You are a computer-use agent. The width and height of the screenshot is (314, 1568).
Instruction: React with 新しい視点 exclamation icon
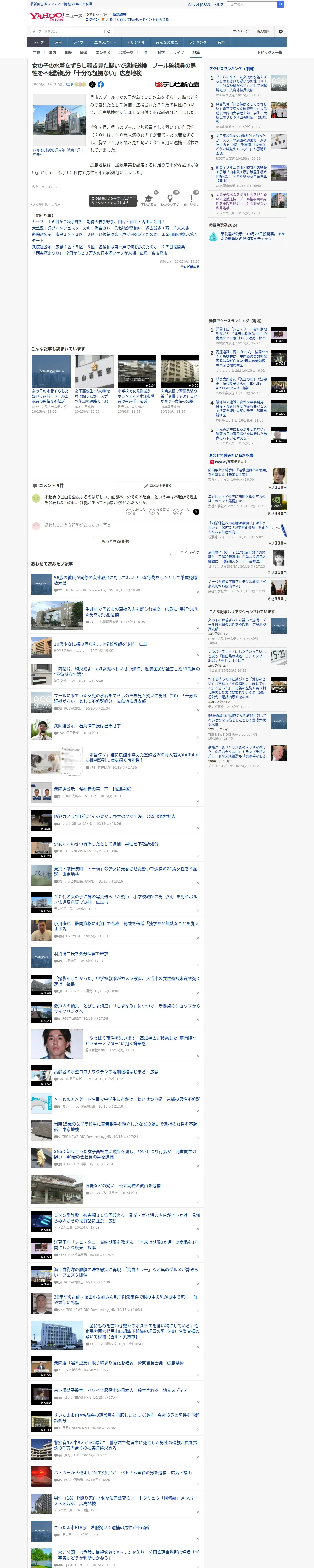point(192,199)
